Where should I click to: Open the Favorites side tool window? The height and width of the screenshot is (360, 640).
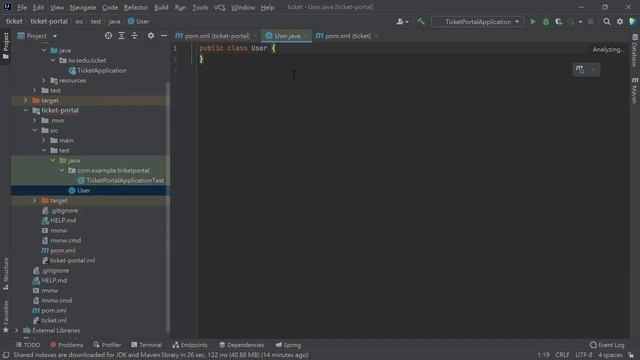click(x=6, y=317)
